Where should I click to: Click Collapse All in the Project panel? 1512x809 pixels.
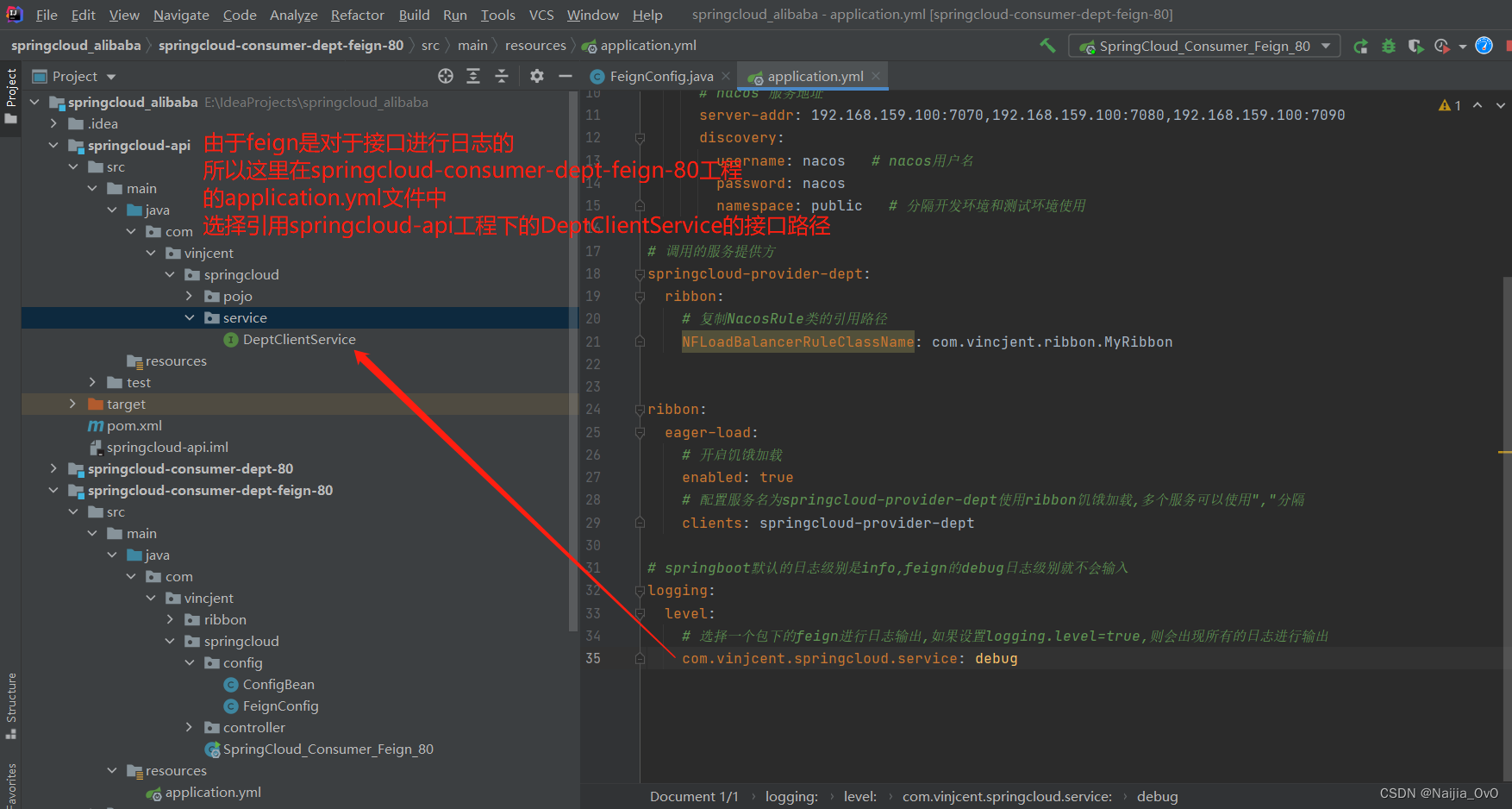(x=502, y=76)
